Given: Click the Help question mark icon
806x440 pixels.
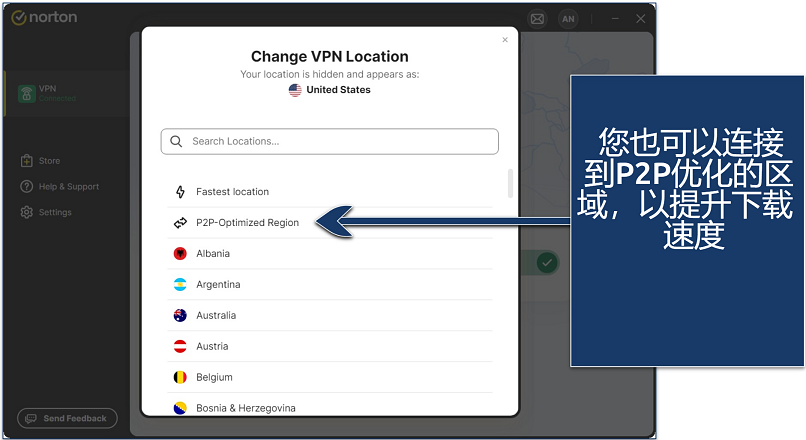Looking at the screenshot, I should pos(27,187).
